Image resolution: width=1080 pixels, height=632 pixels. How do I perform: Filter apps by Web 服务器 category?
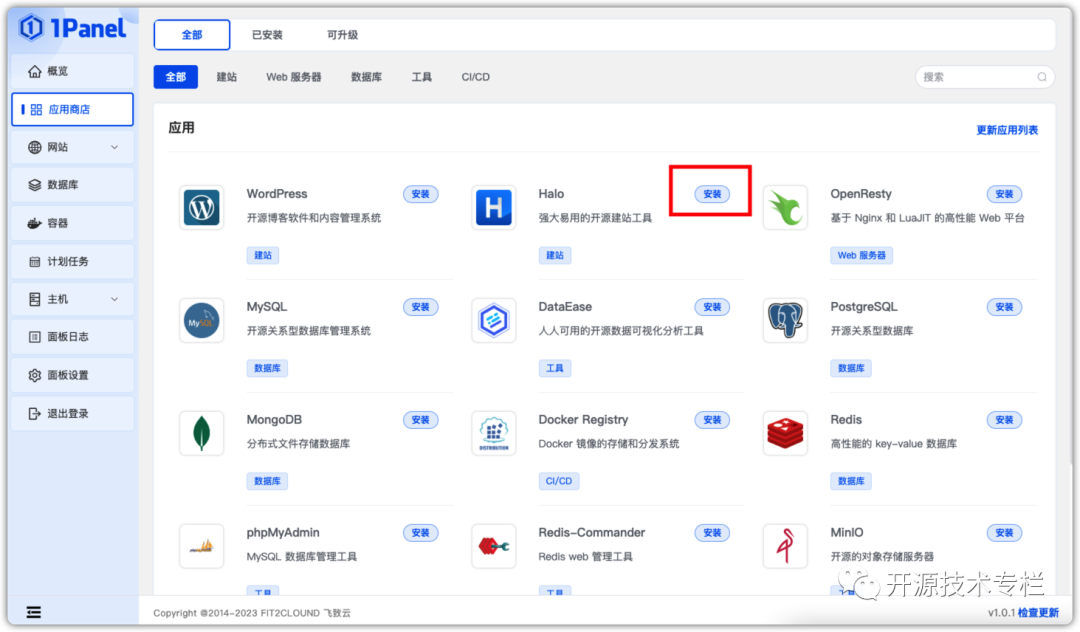pos(294,77)
